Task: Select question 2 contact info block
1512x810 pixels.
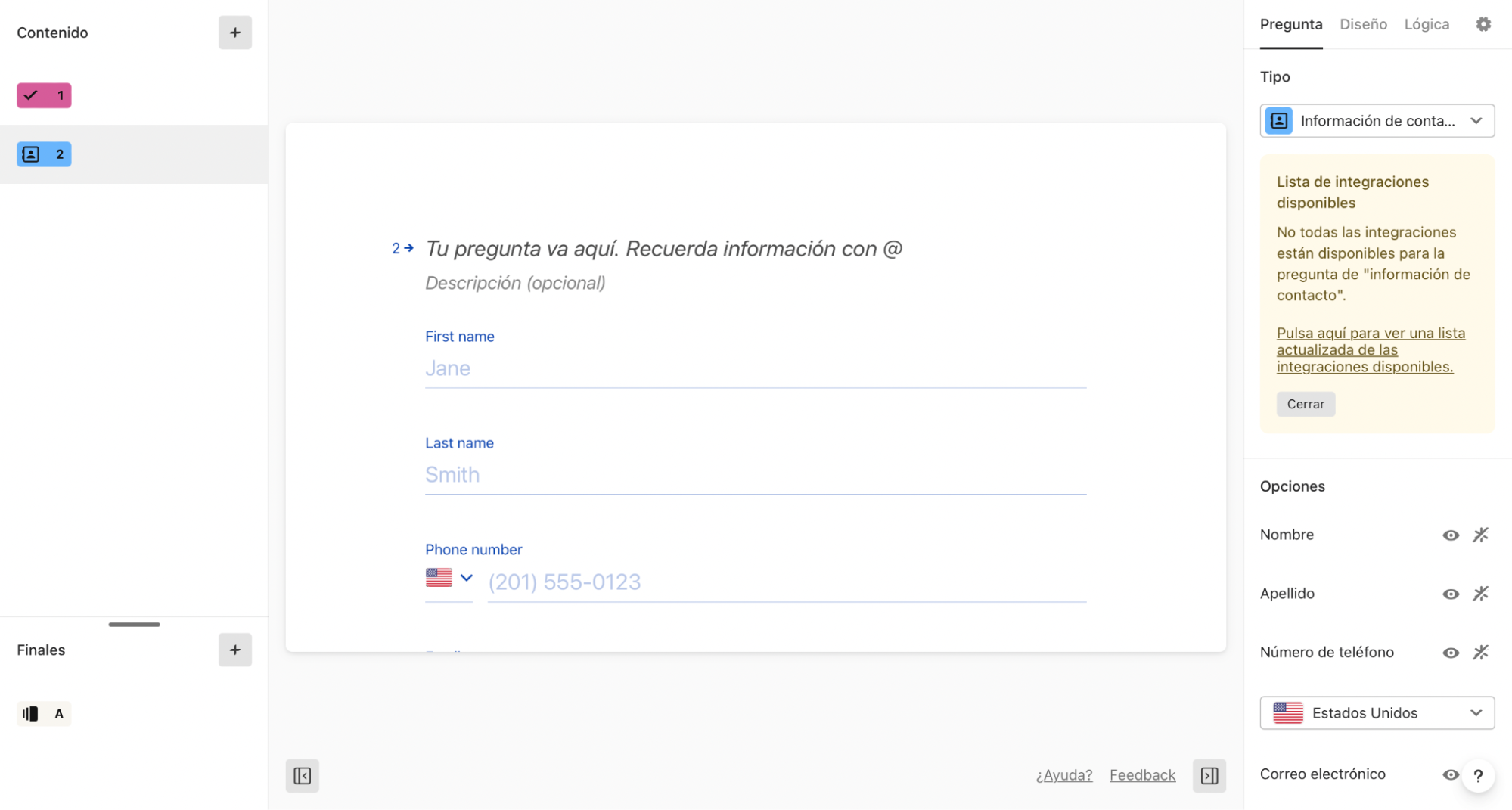Action: [x=44, y=154]
